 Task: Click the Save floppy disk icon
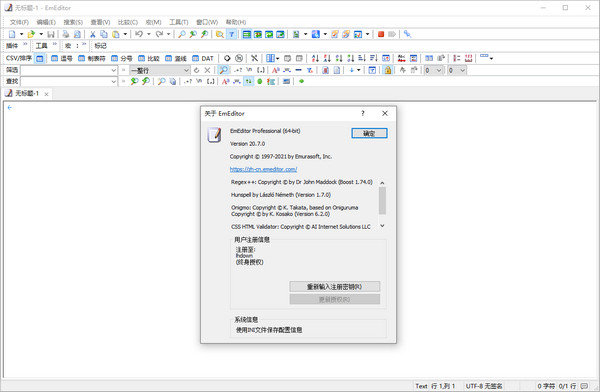(51, 34)
